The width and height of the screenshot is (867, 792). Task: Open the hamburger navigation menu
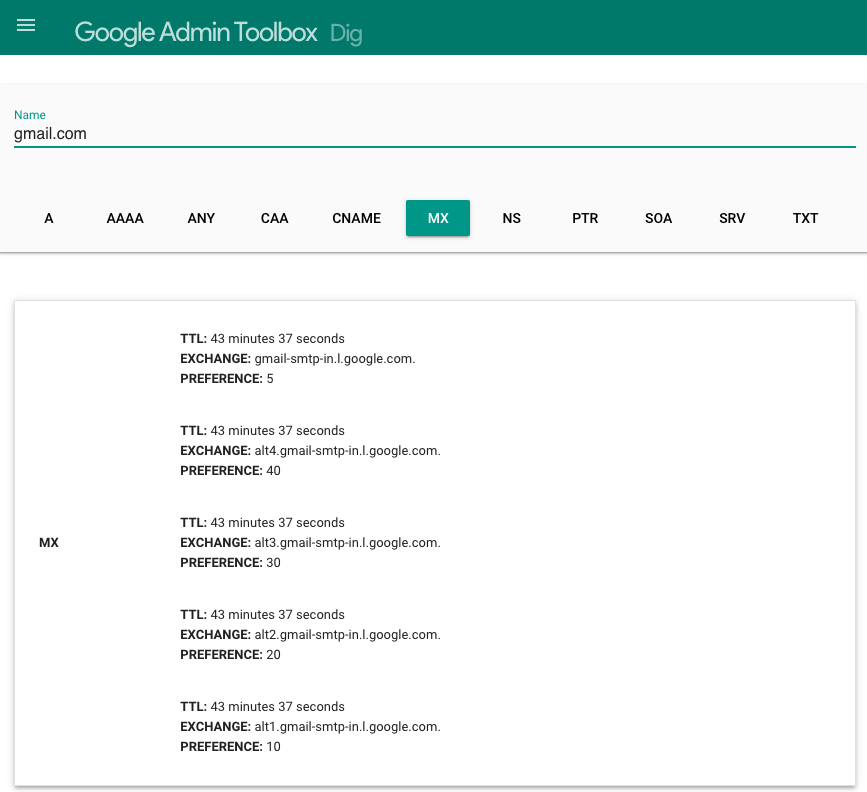coord(26,26)
